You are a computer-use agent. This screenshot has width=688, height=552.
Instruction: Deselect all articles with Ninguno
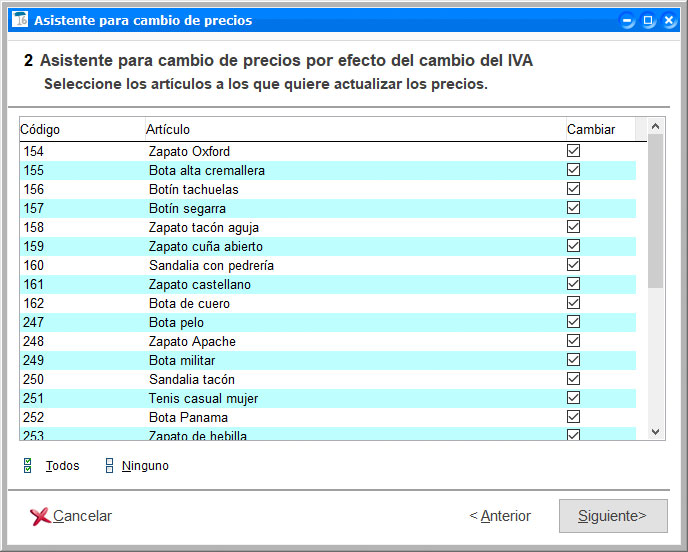[145, 466]
